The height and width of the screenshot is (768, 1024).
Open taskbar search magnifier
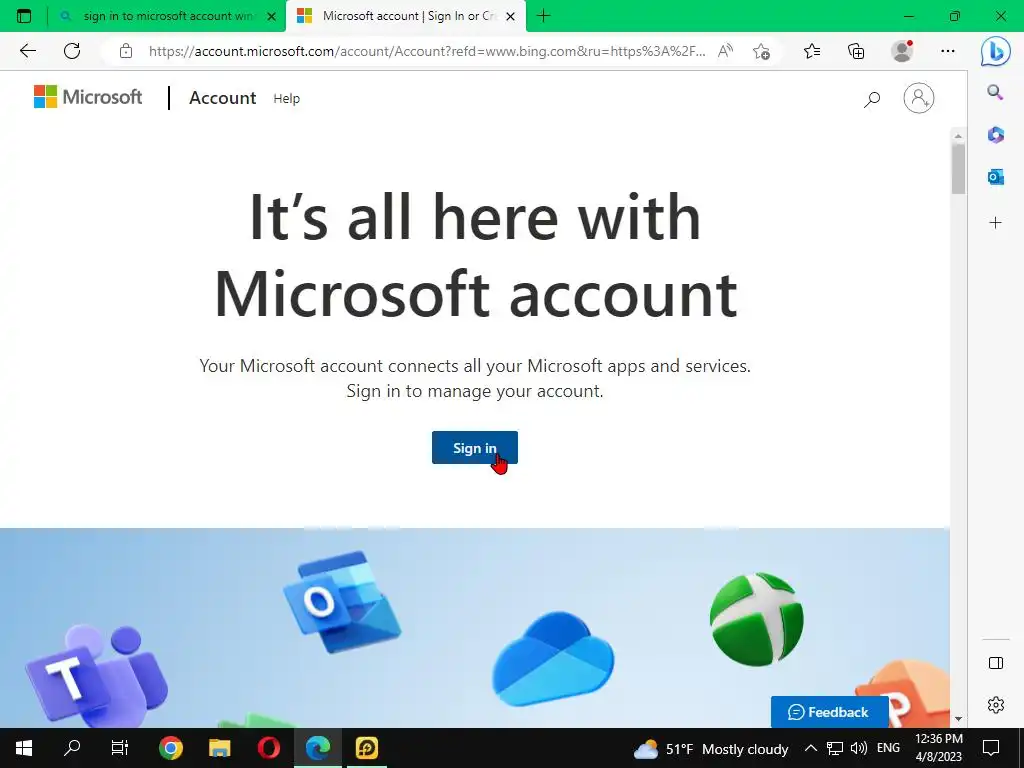point(72,748)
